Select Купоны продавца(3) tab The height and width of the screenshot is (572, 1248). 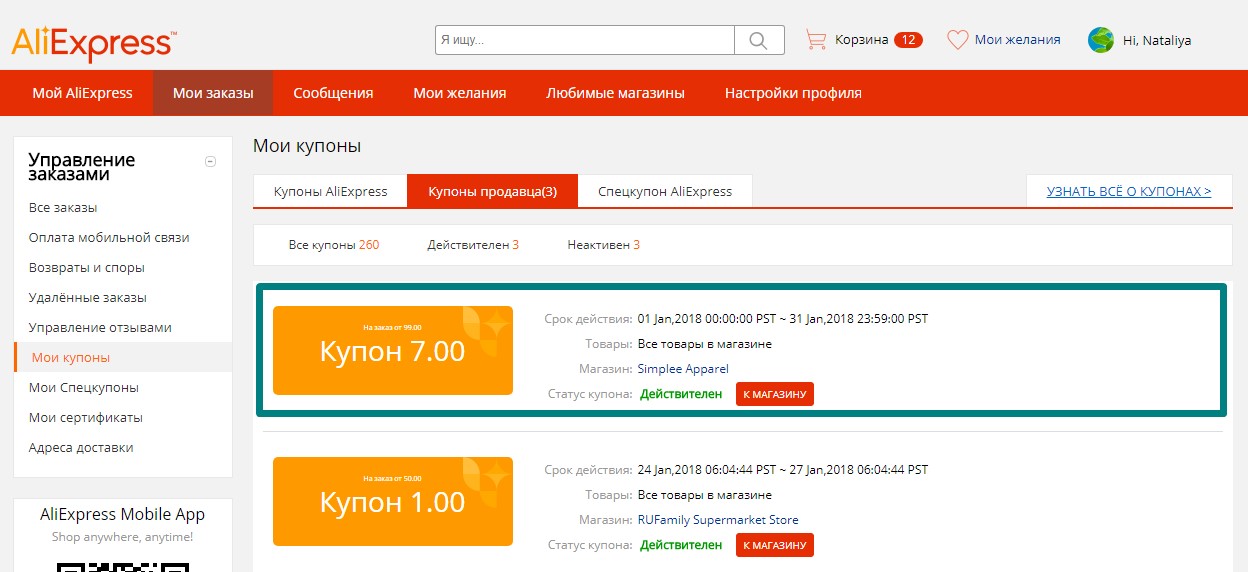click(492, 191)
